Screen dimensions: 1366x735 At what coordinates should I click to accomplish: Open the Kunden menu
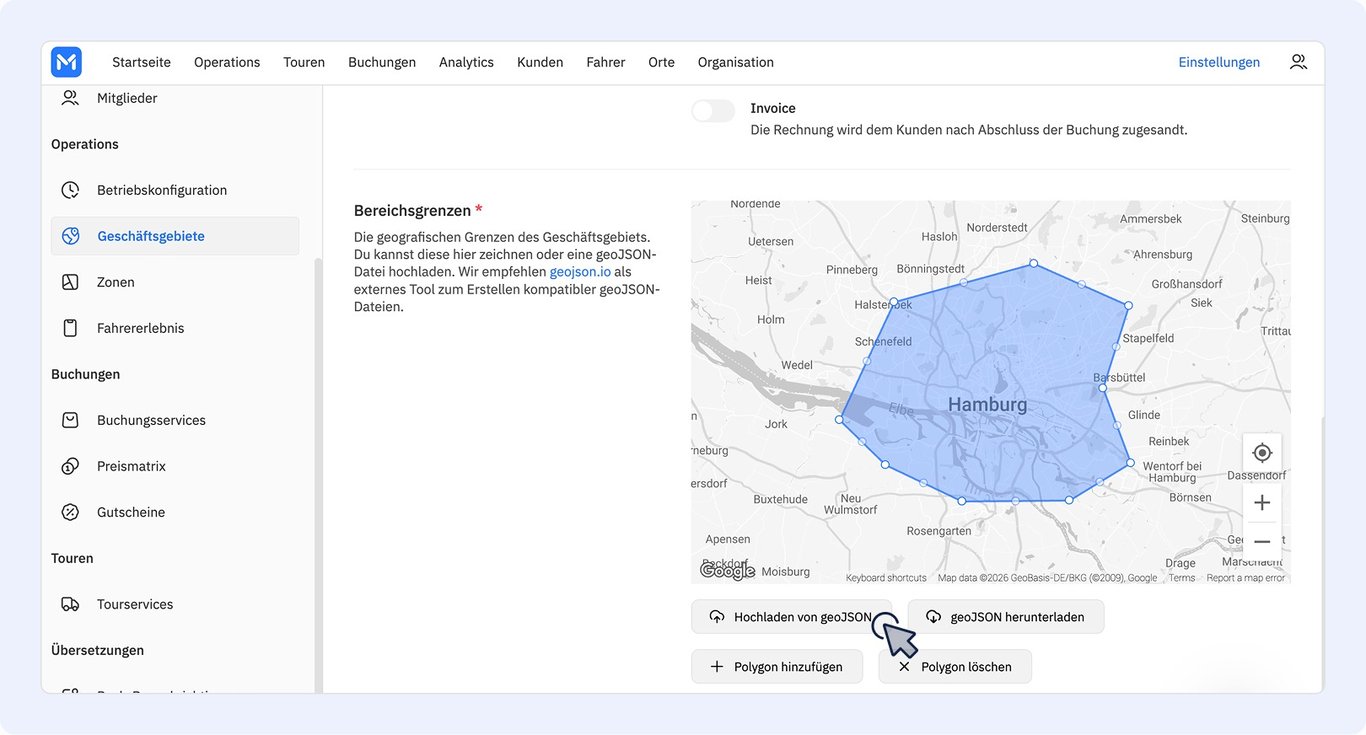click(540, 62)
